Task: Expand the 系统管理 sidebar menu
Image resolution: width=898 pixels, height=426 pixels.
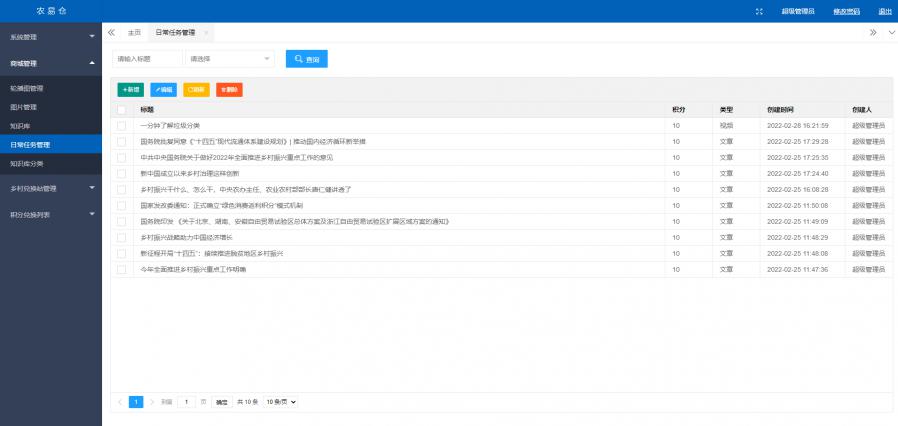Action: pos(50,36)
